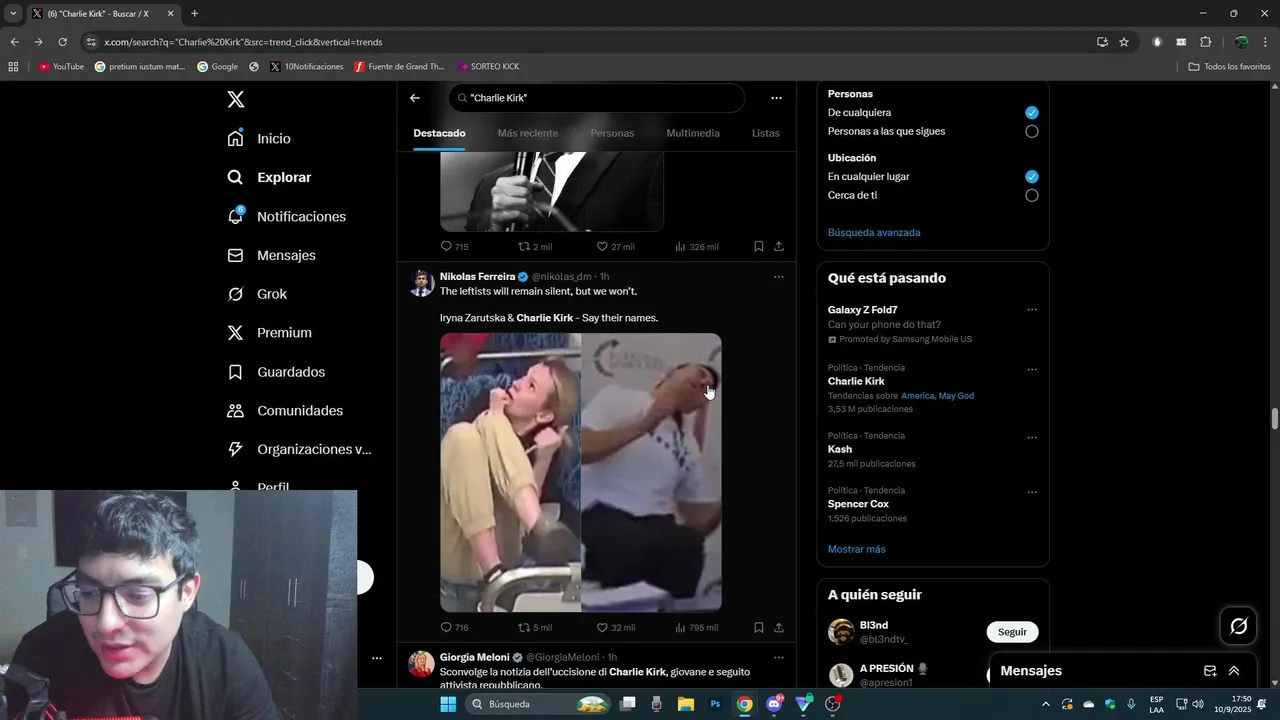
Task: Switch to the Multimedia tab
Action: 693,133
